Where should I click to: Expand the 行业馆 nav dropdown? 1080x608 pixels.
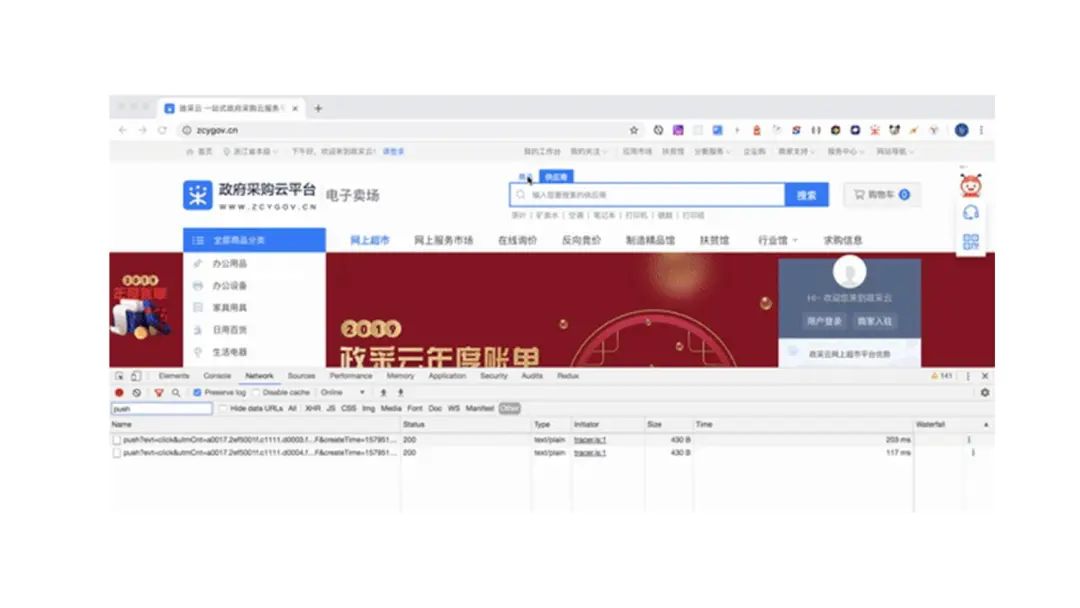coord(778,240)
